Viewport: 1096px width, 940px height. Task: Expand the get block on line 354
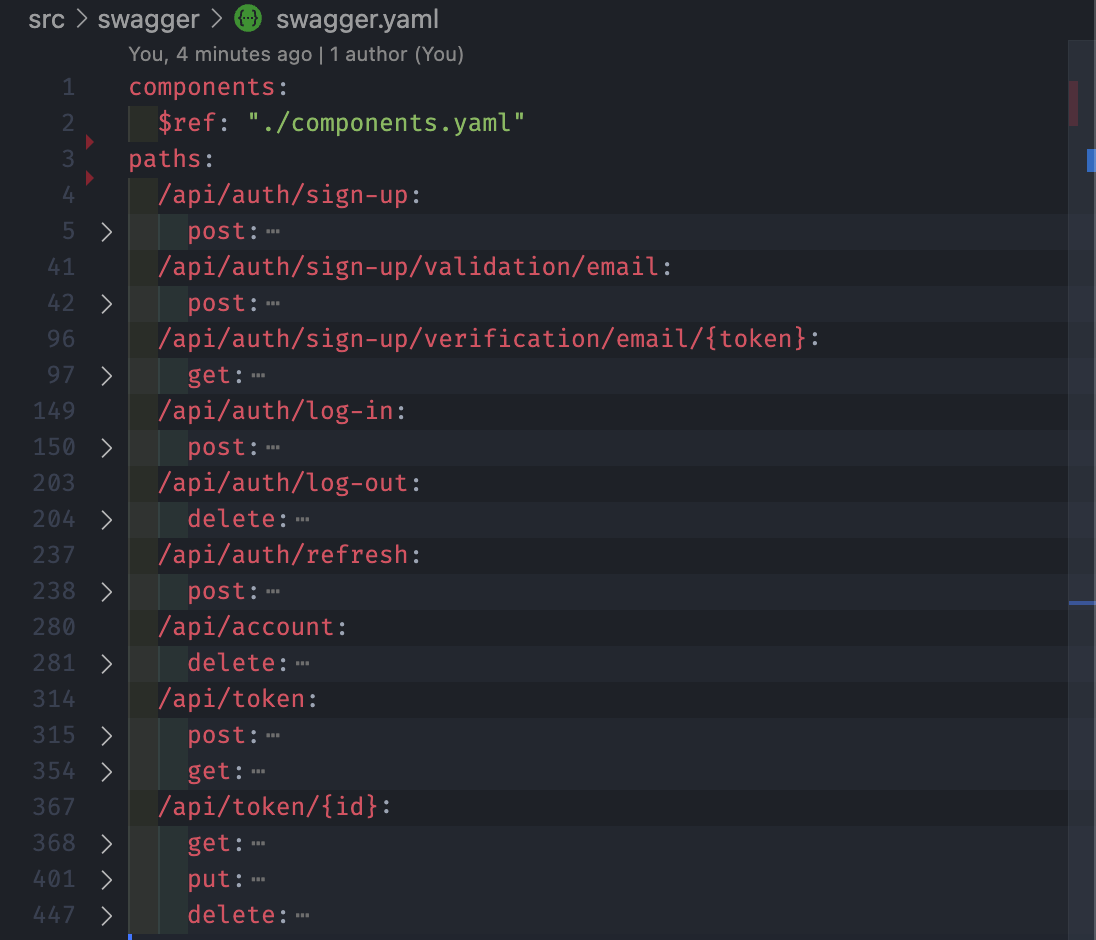pyautogui.click(x=106, y=772)
